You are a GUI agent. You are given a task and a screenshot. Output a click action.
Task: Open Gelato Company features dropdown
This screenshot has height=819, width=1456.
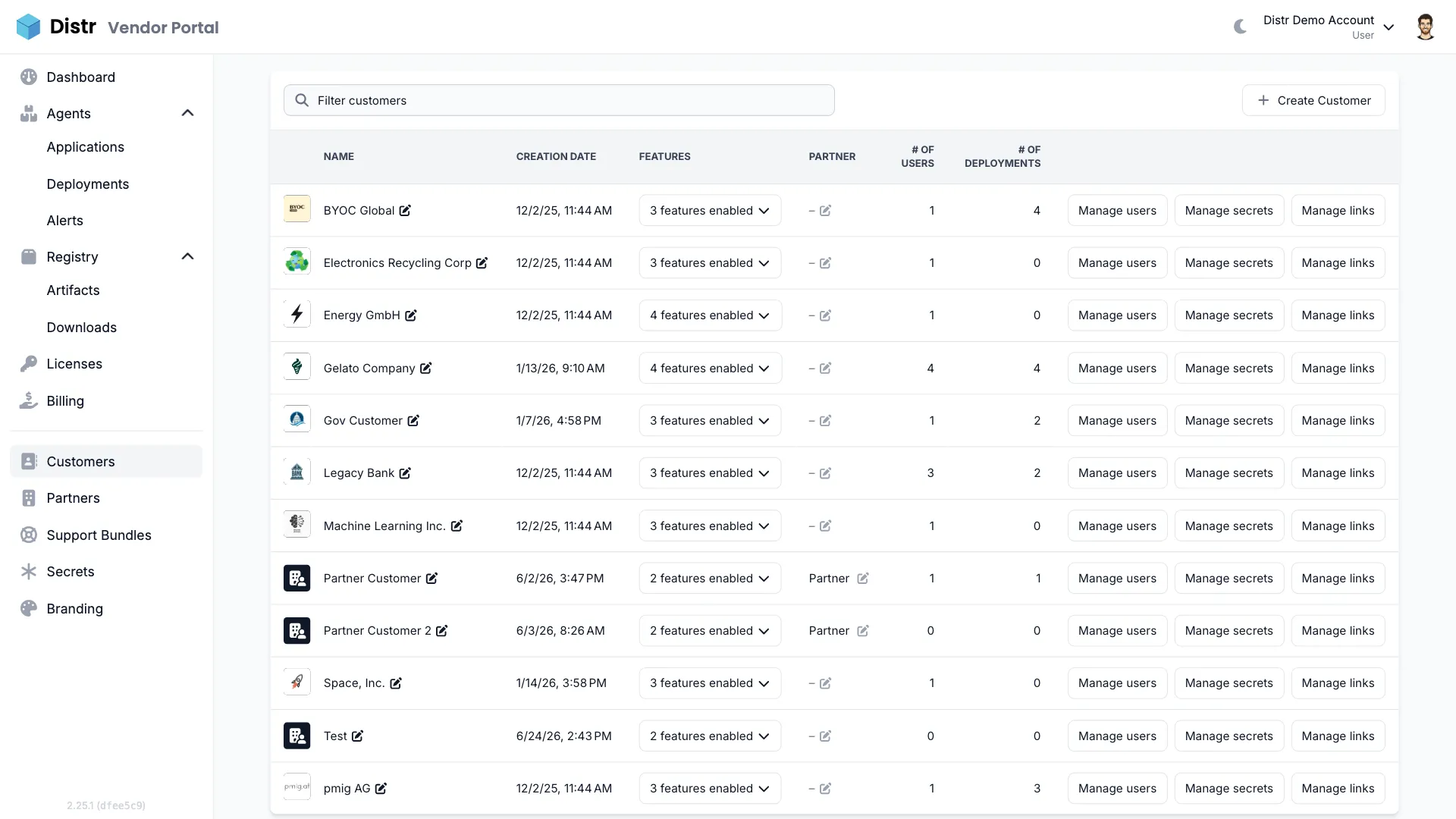[710, 369]
